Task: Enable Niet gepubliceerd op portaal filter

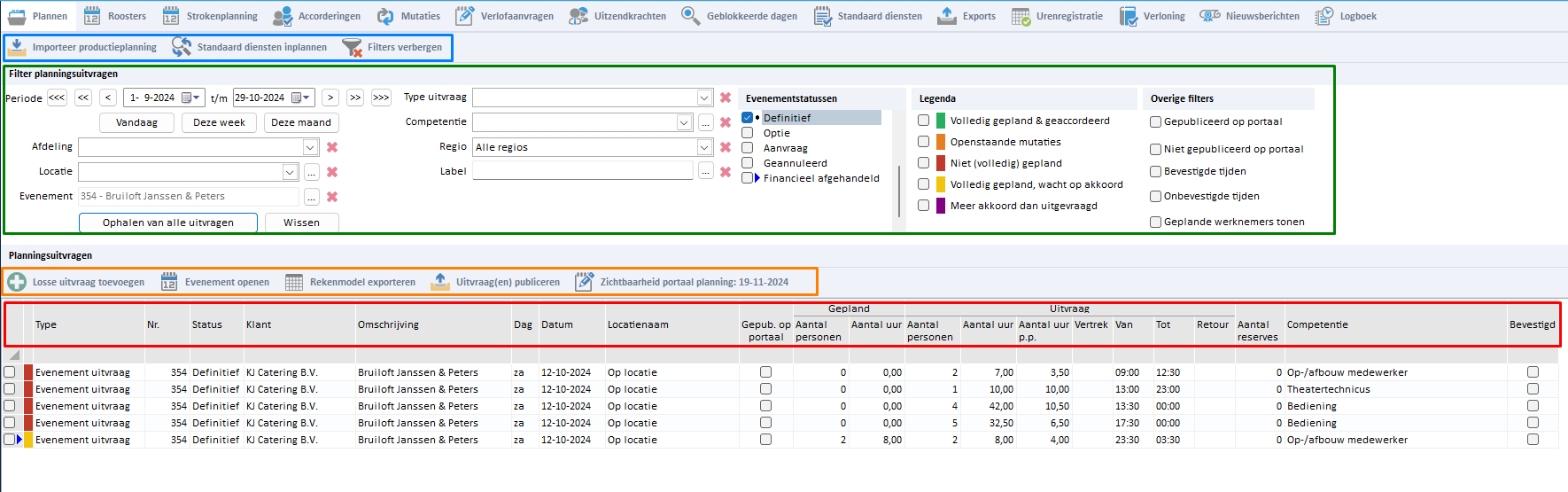Action: pyautogui.click(x=1156, y=150)
